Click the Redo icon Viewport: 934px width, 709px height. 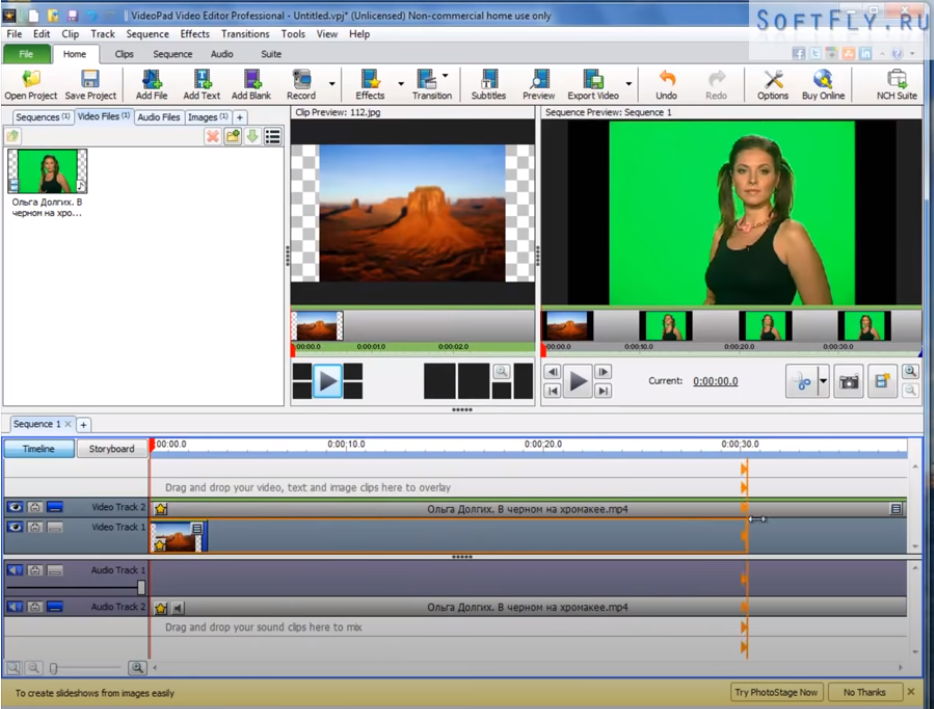(716, 85)
